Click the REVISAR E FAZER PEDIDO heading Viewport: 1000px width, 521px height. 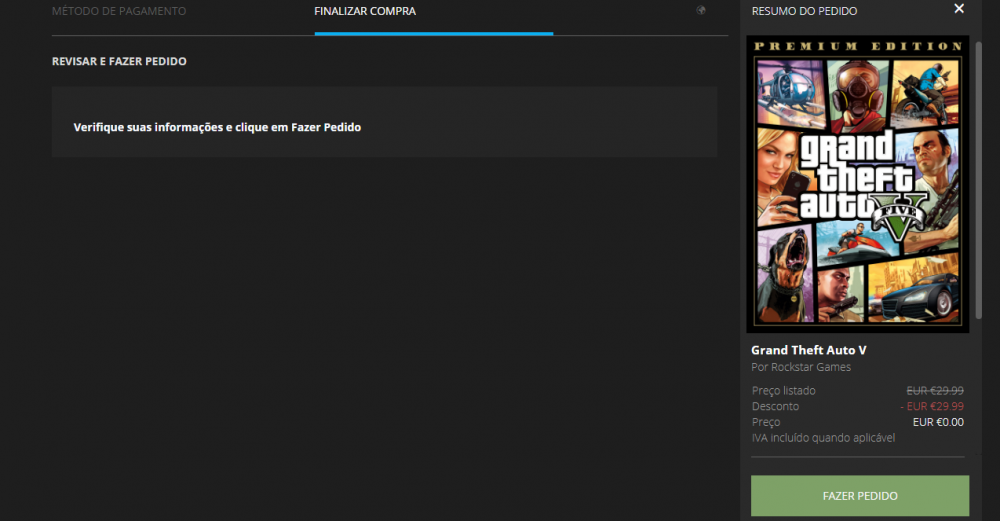pos(119,61)
